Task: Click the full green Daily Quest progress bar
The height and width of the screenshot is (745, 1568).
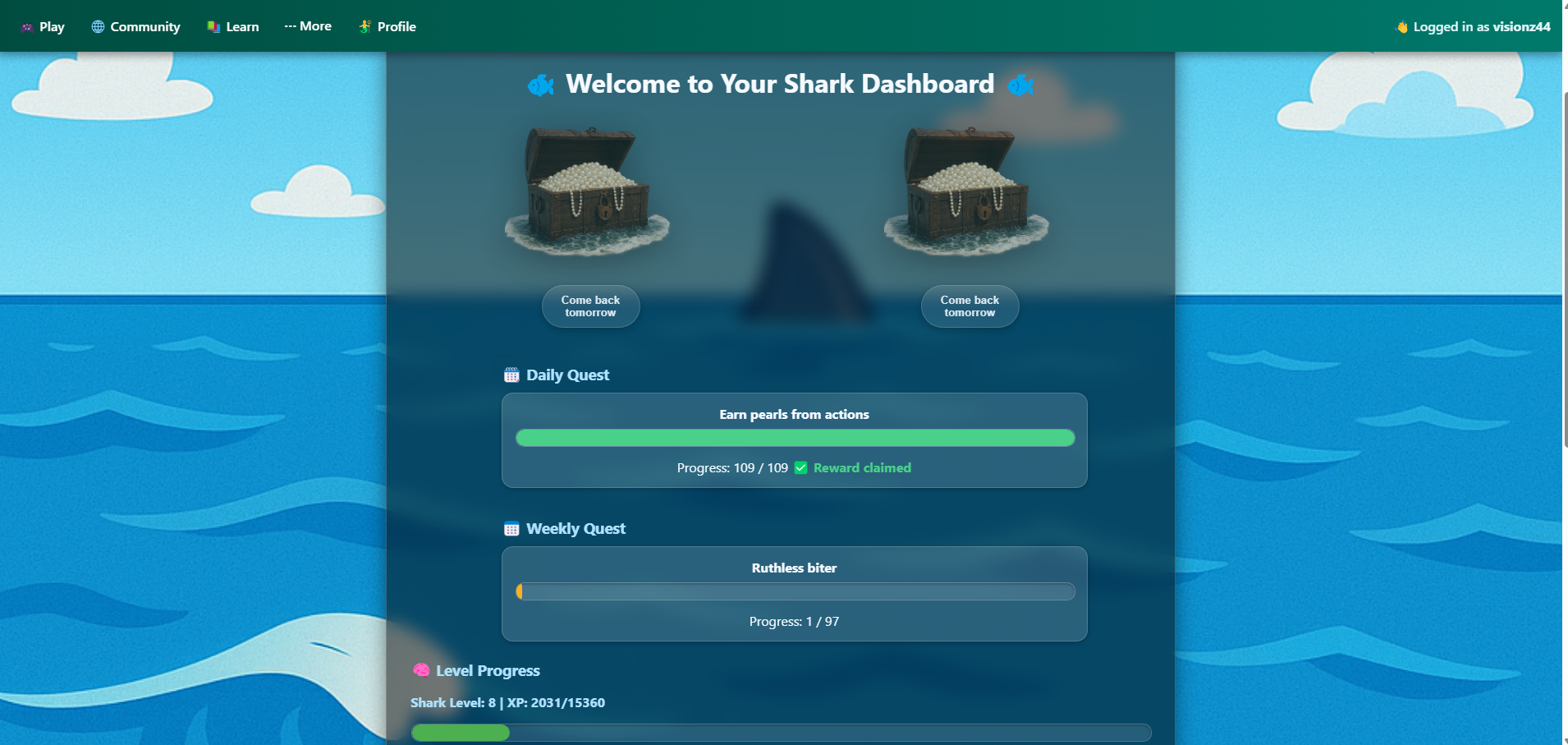Action: 795,438
